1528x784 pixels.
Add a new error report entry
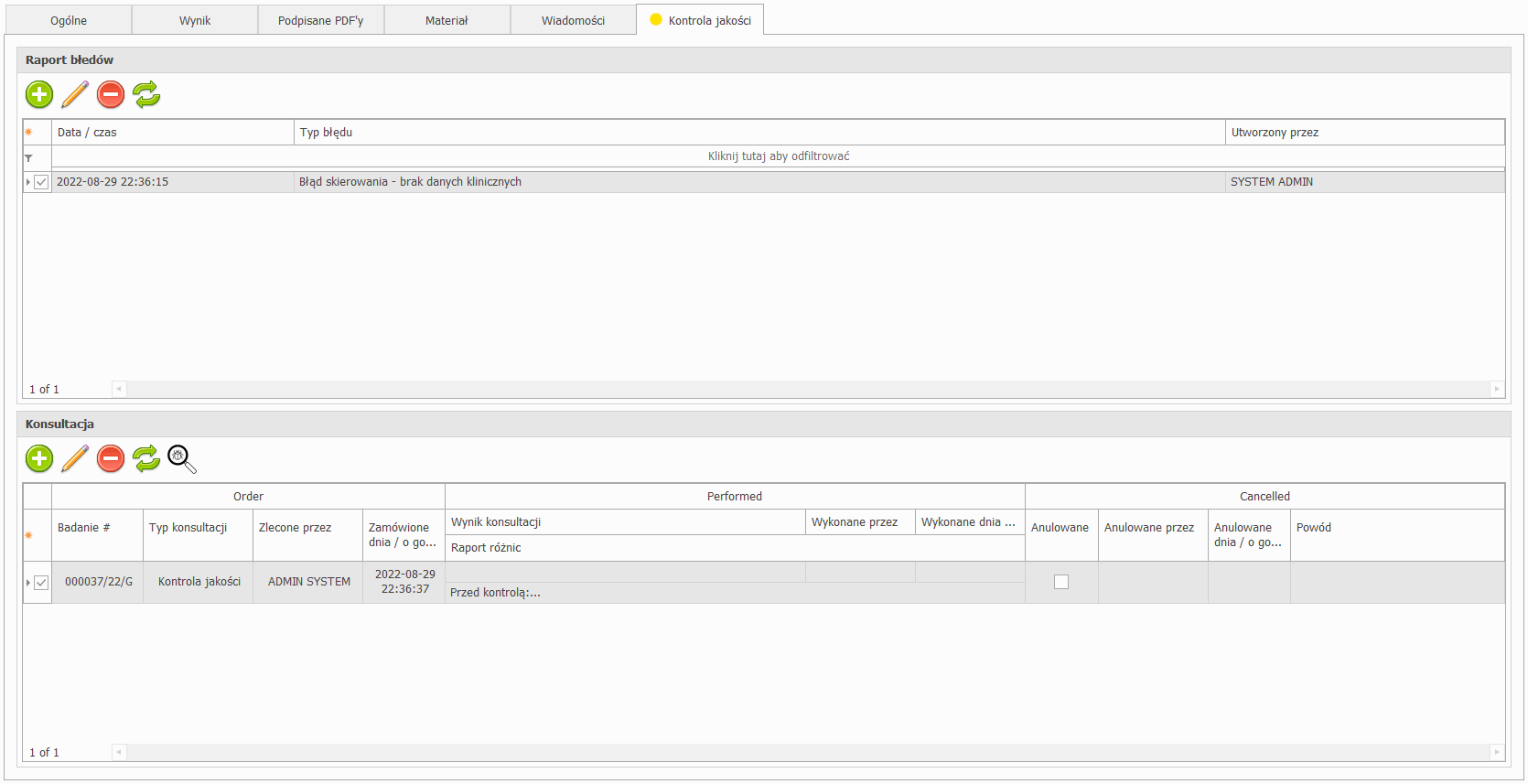39,94
